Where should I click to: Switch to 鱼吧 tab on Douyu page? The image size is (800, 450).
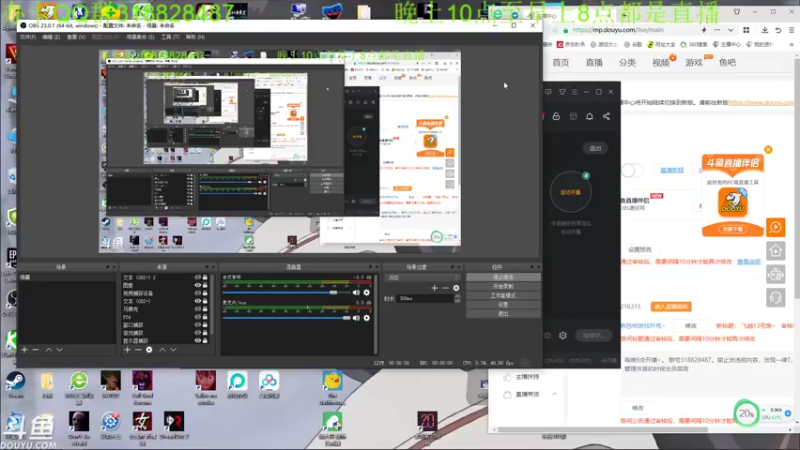point(727,63)
